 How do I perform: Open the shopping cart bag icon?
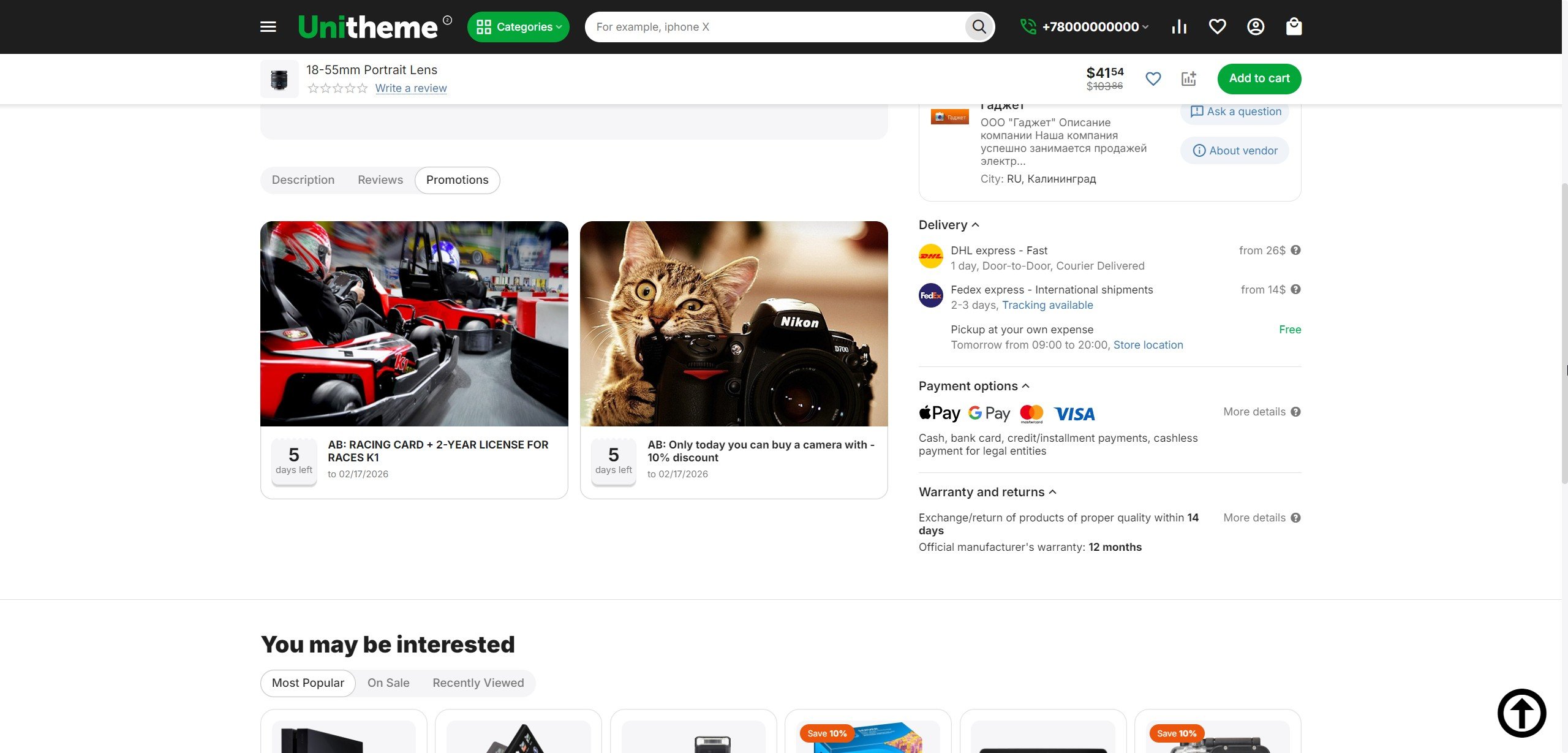(1294, 27)
